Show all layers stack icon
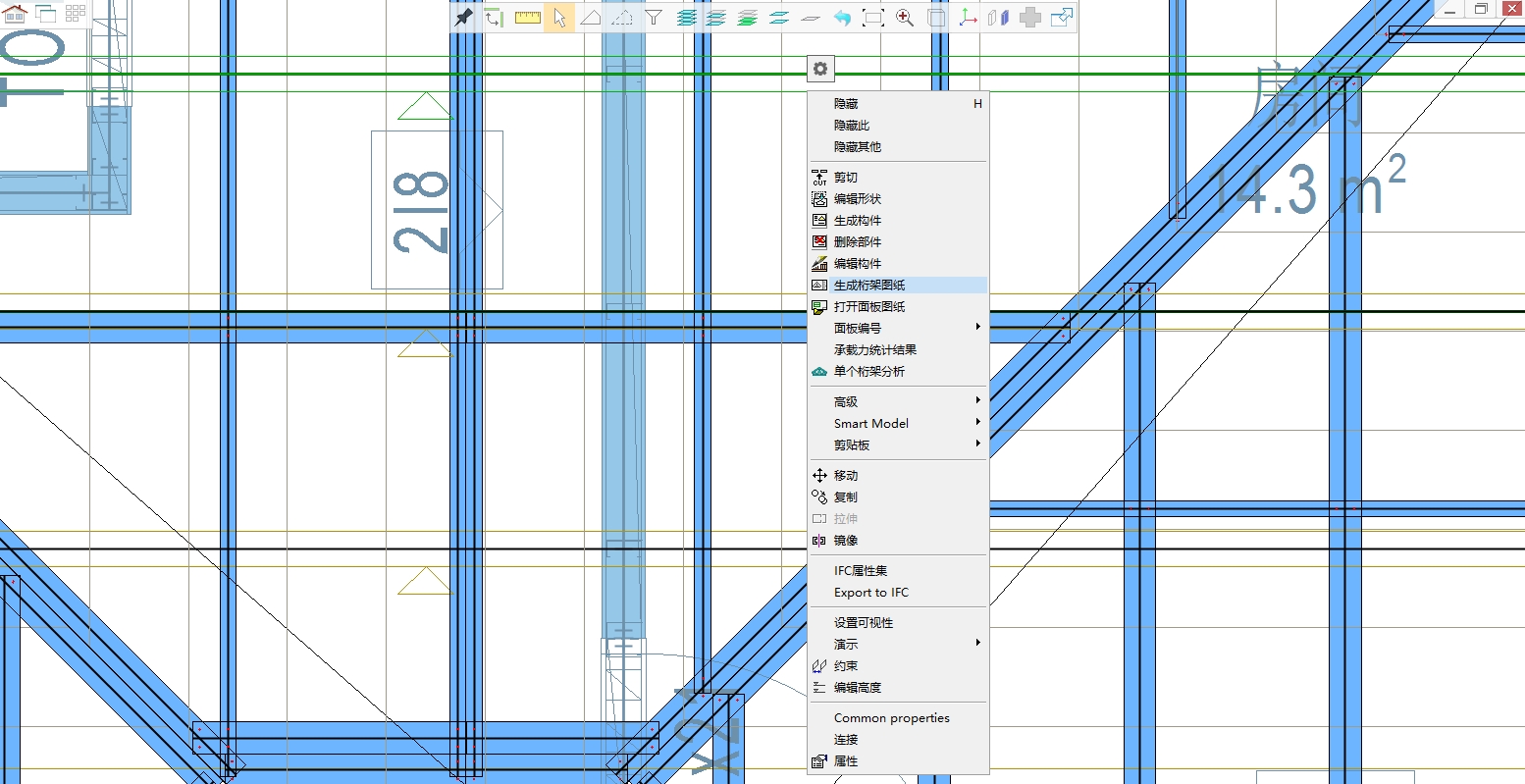 point(685,18)
